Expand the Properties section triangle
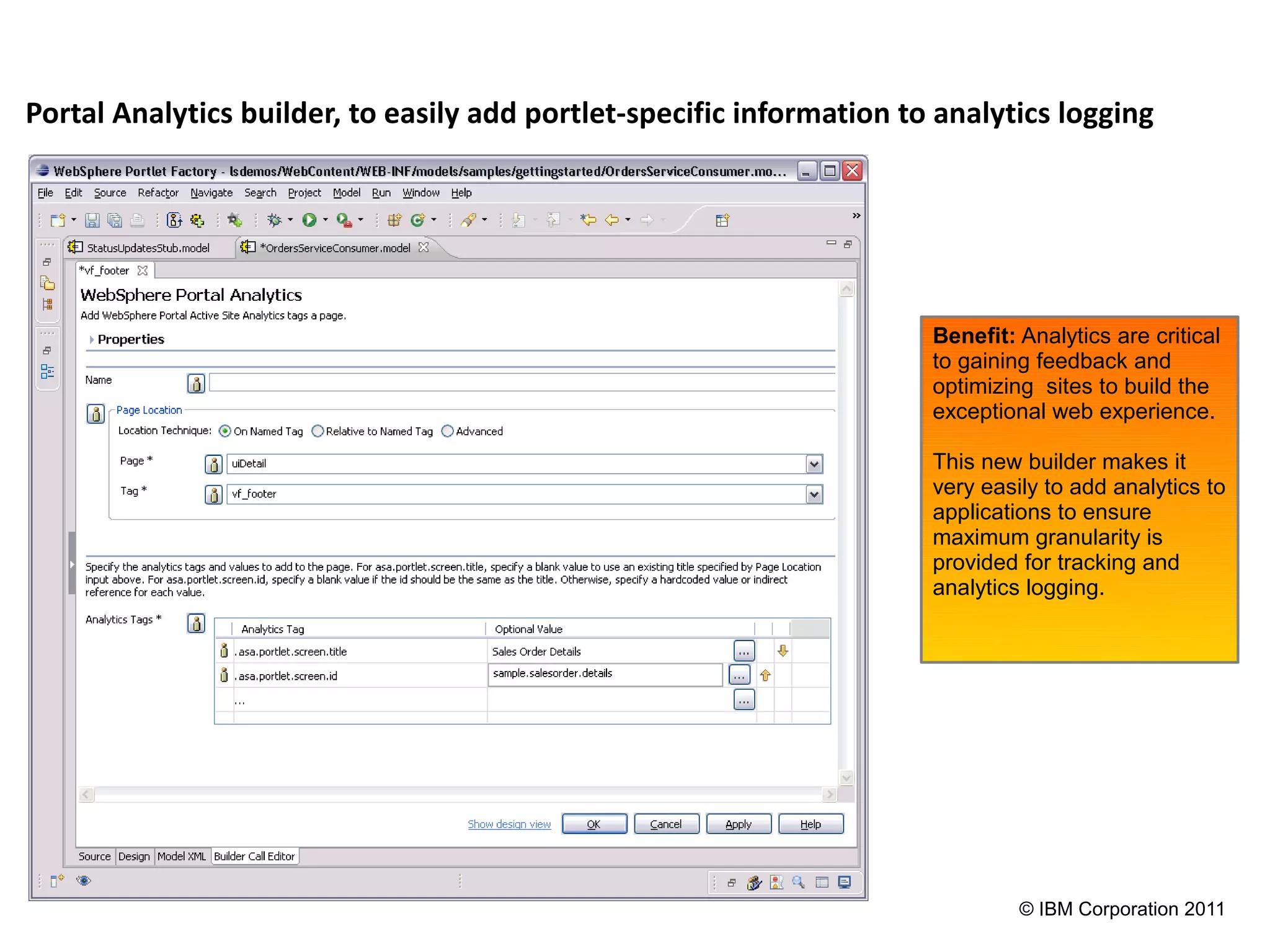This screenshot has height=952, width=1270. [x=92, y=340]
